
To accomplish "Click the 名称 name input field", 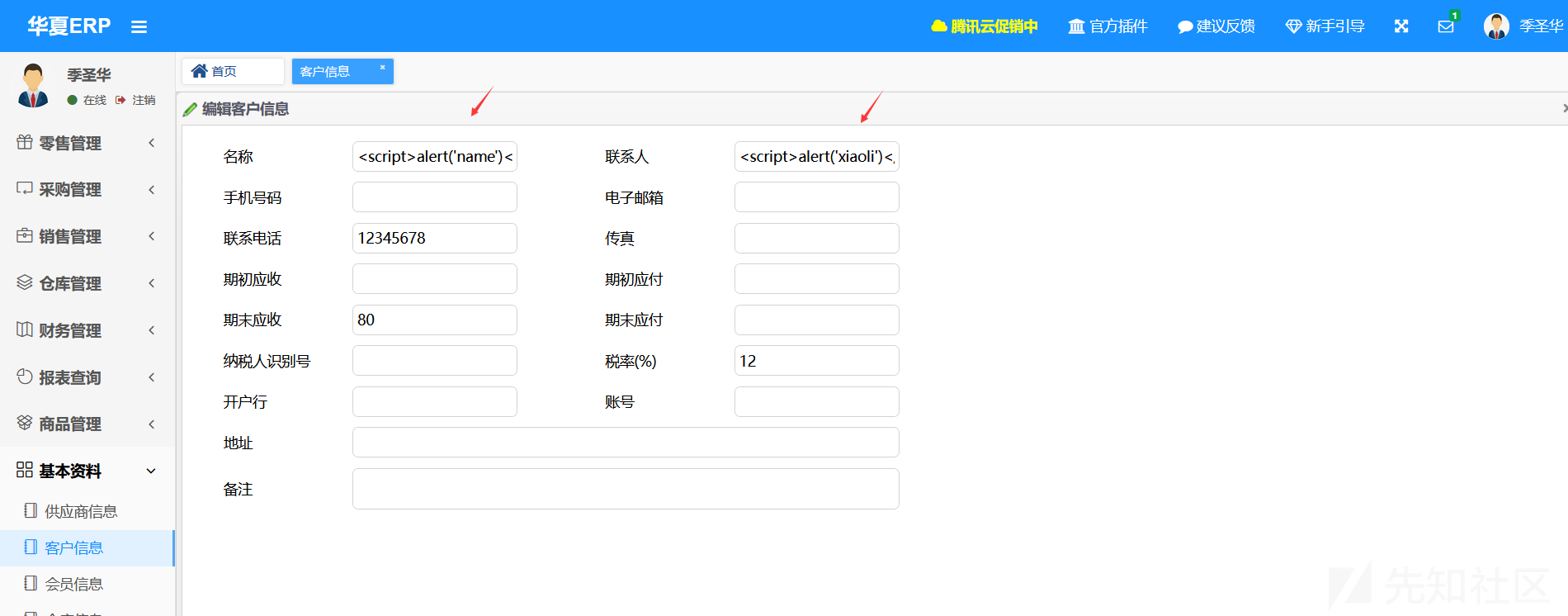I will click(435, 157).
